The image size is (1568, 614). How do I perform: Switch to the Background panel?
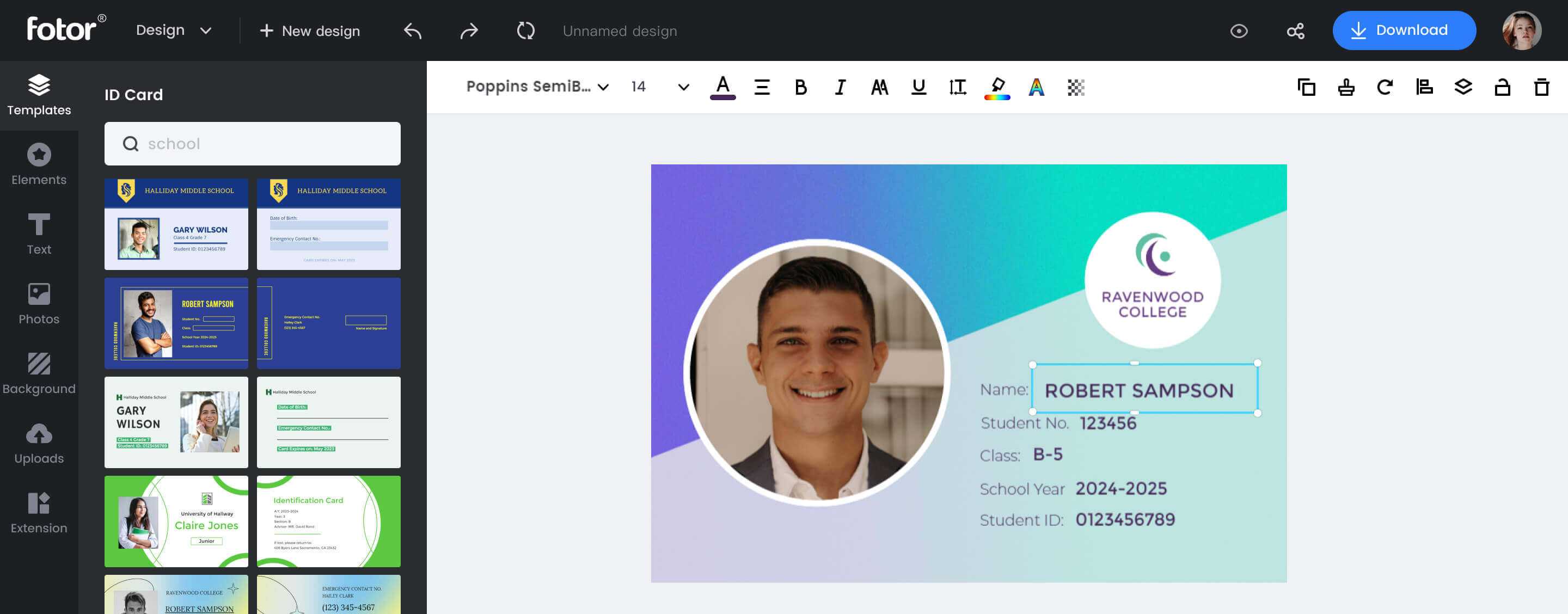39,373
